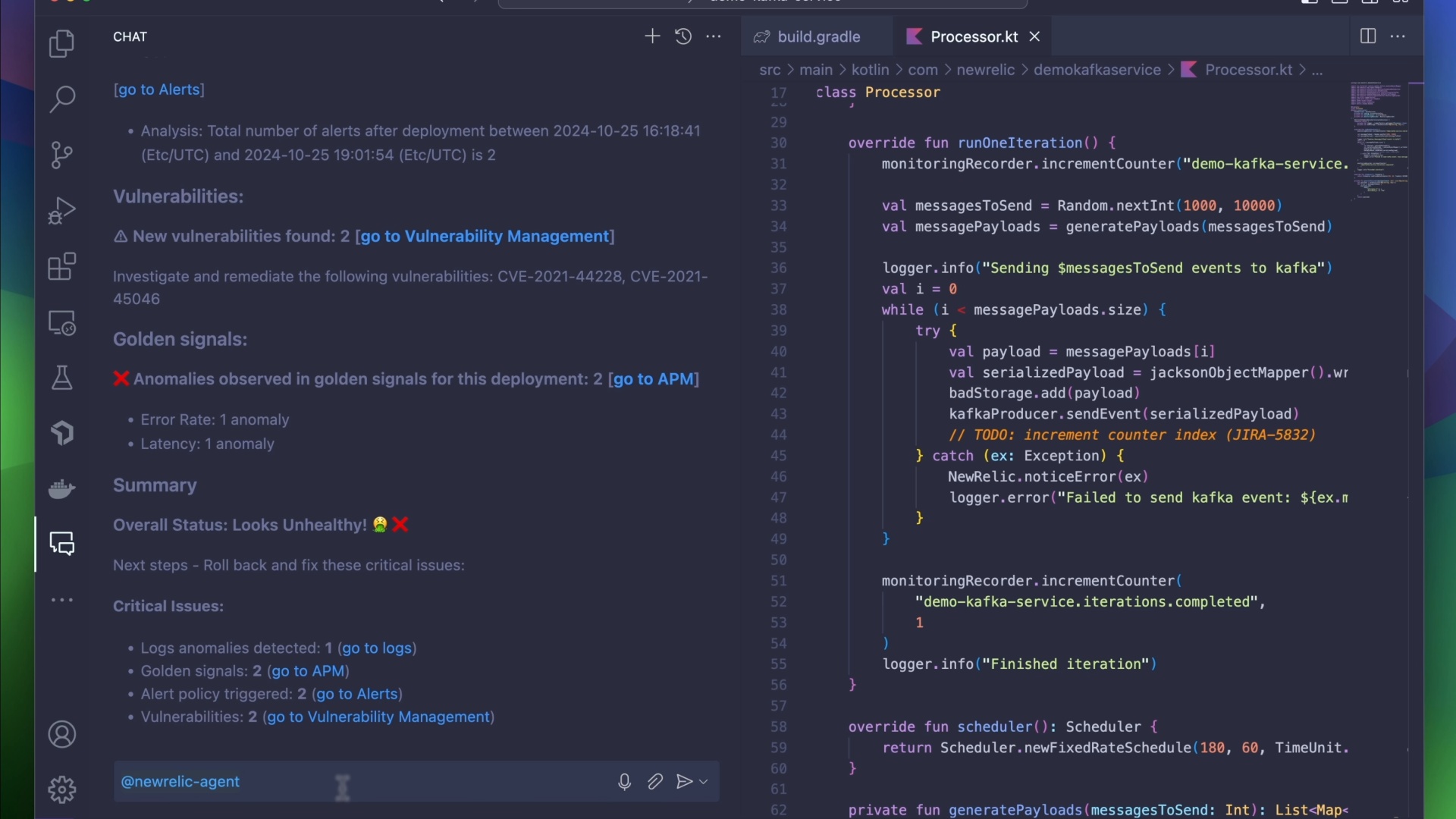The image size is (1456, 819).
Task: Click the Error Rate: 1 anomaly item
Action: [x=215, y=420]
